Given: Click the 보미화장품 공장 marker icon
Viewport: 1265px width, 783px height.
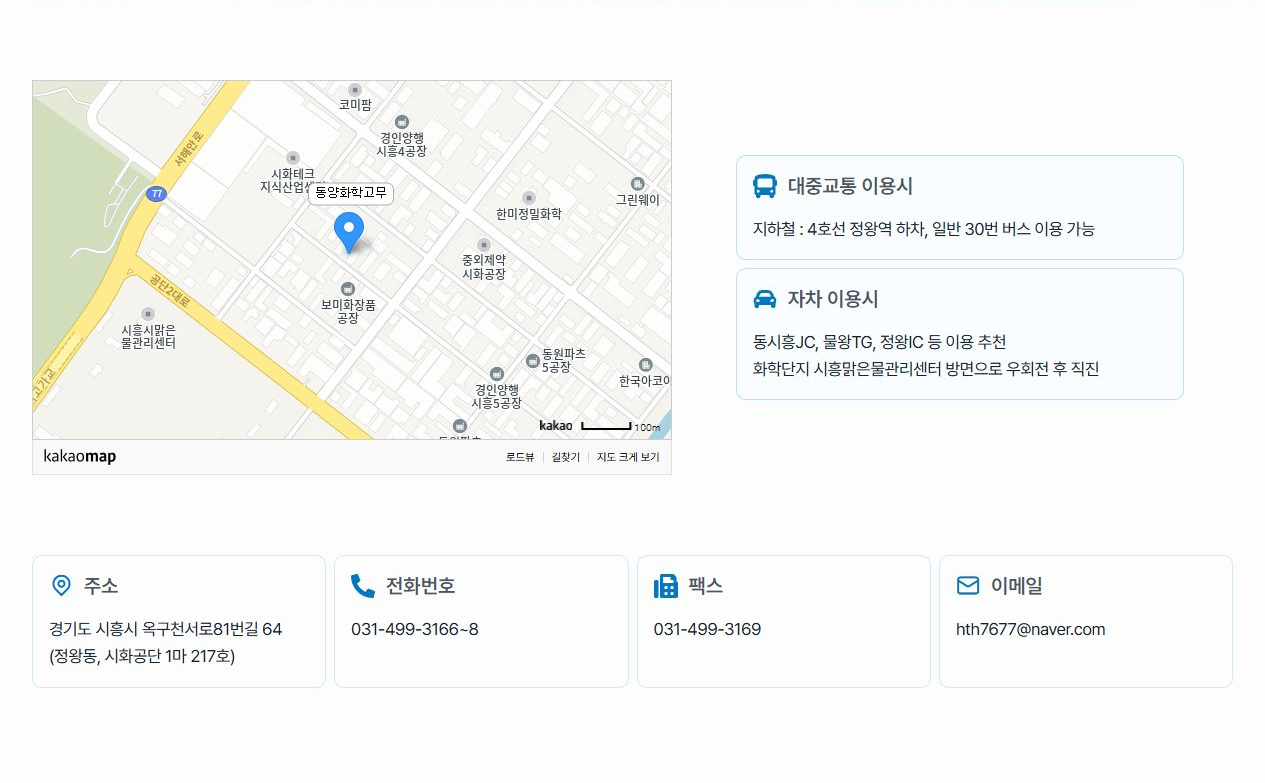Looking at the screenshot, I should [348, 289].
